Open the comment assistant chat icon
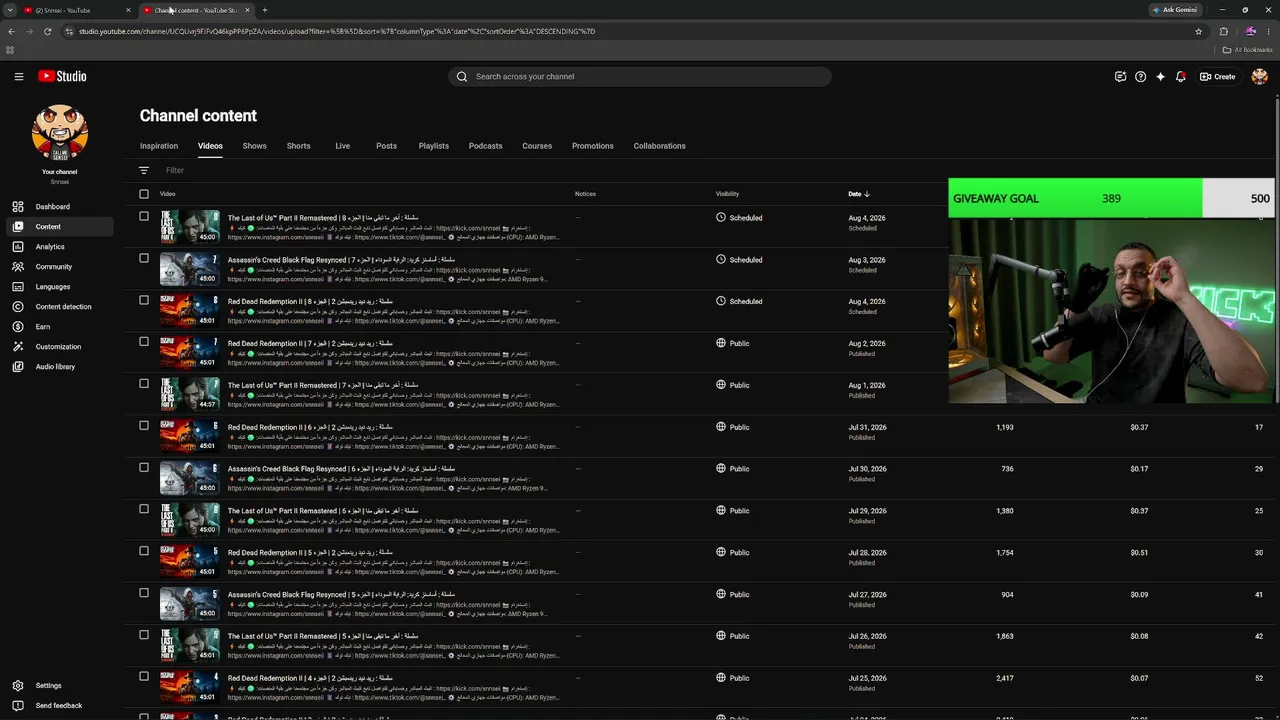The image size is (1280, 720). point(1120,76)
